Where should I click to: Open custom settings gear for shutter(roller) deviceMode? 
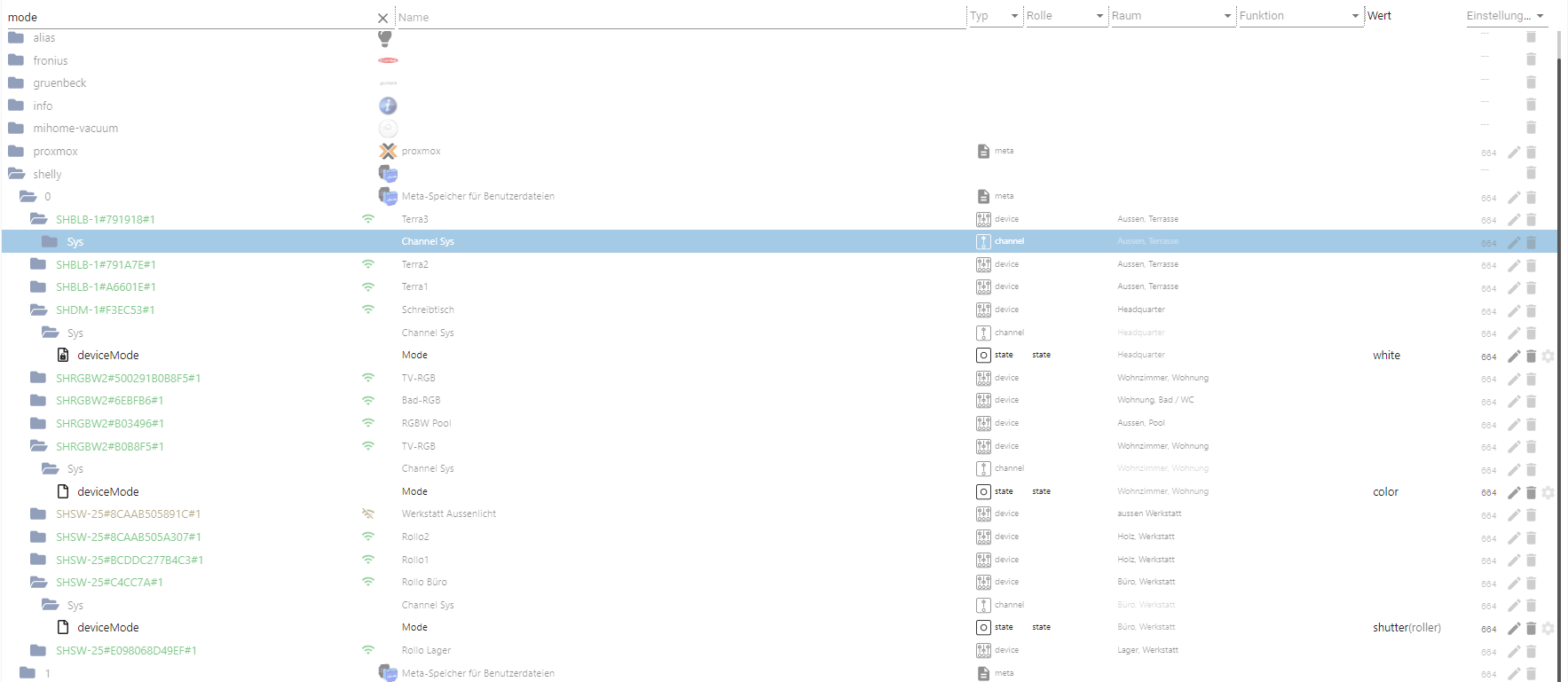pyautogui.click(x=1548, y=629)
